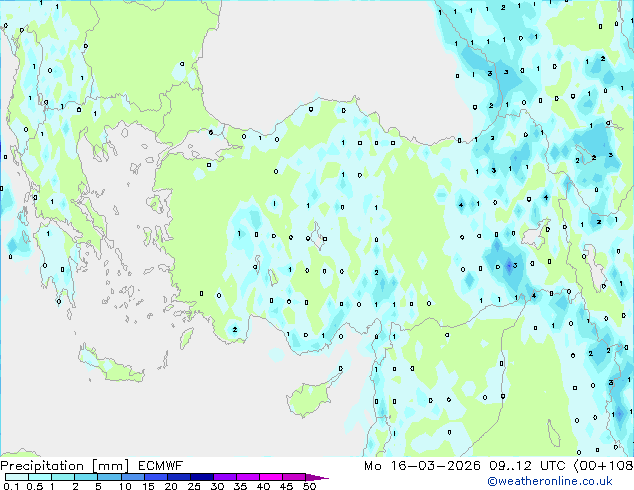
Task: Select the 10–15 mm legend color swatch
Action: [132, 477]
